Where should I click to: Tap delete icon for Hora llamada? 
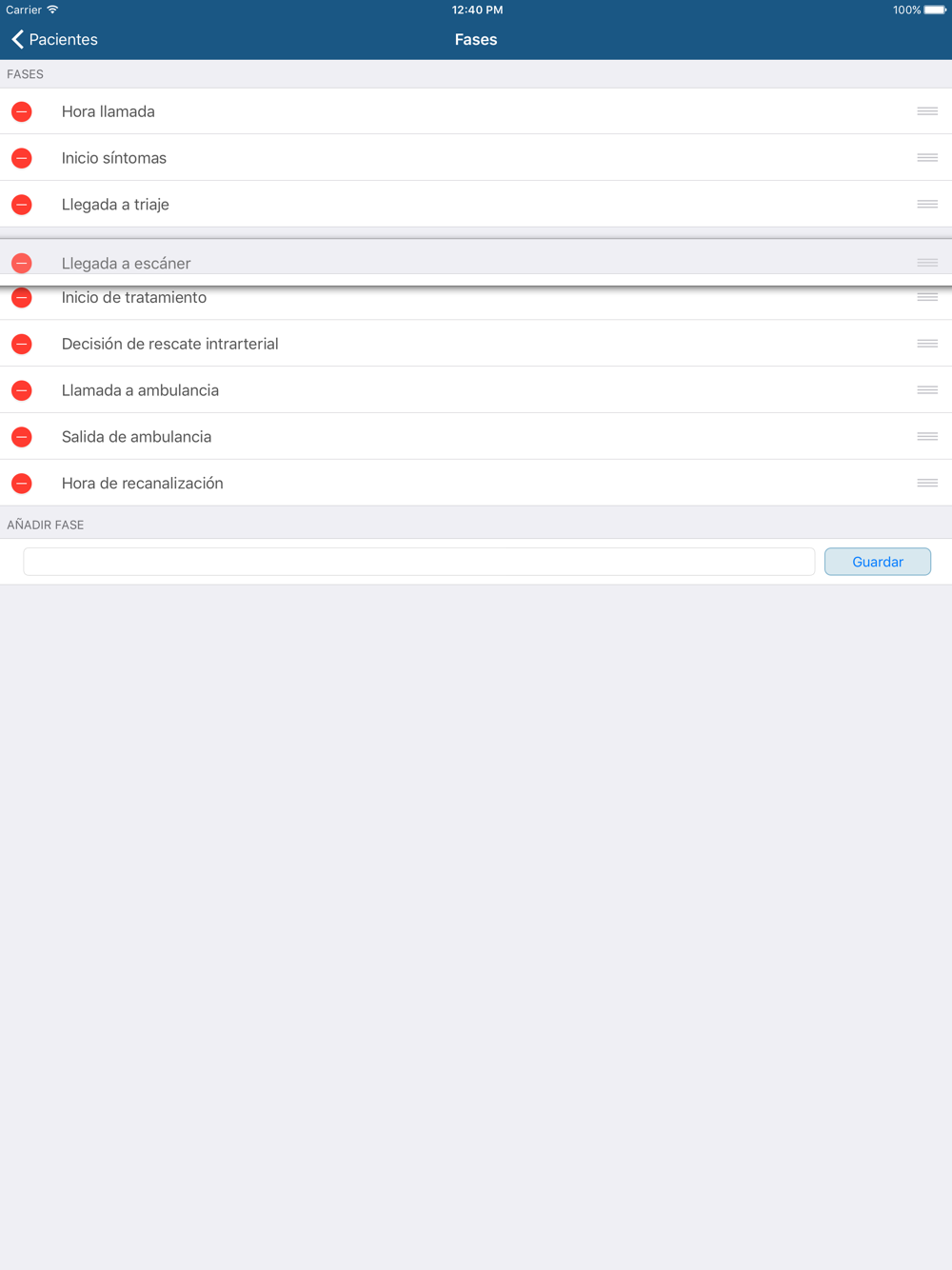pyautogui.click(x=22, y=111)
